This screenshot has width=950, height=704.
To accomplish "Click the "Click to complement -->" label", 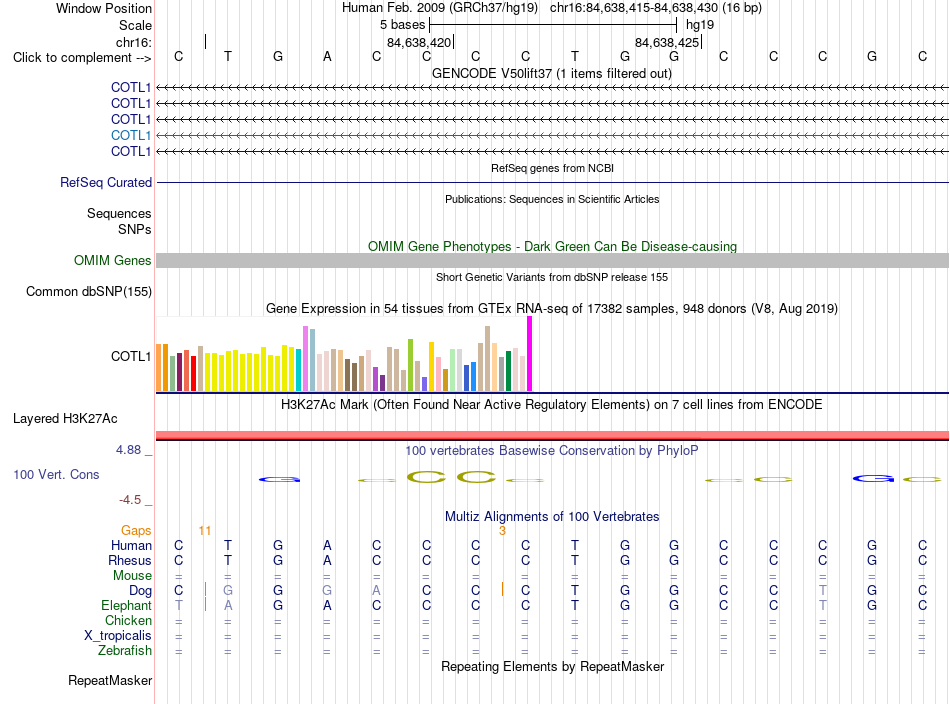I will tap(82, 58).
